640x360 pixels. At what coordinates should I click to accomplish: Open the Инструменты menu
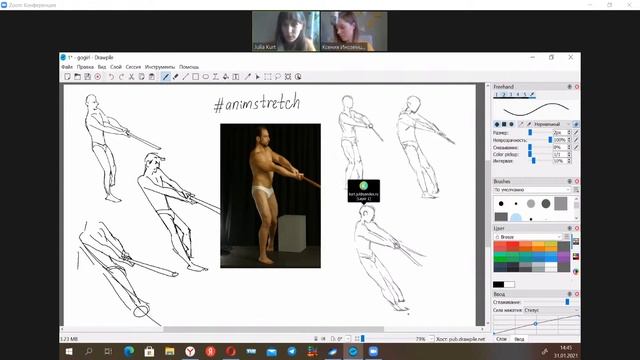[160, 67]
